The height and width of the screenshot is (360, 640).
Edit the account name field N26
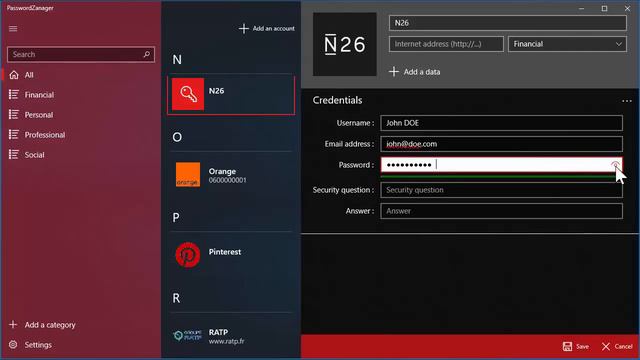(507, 23)
